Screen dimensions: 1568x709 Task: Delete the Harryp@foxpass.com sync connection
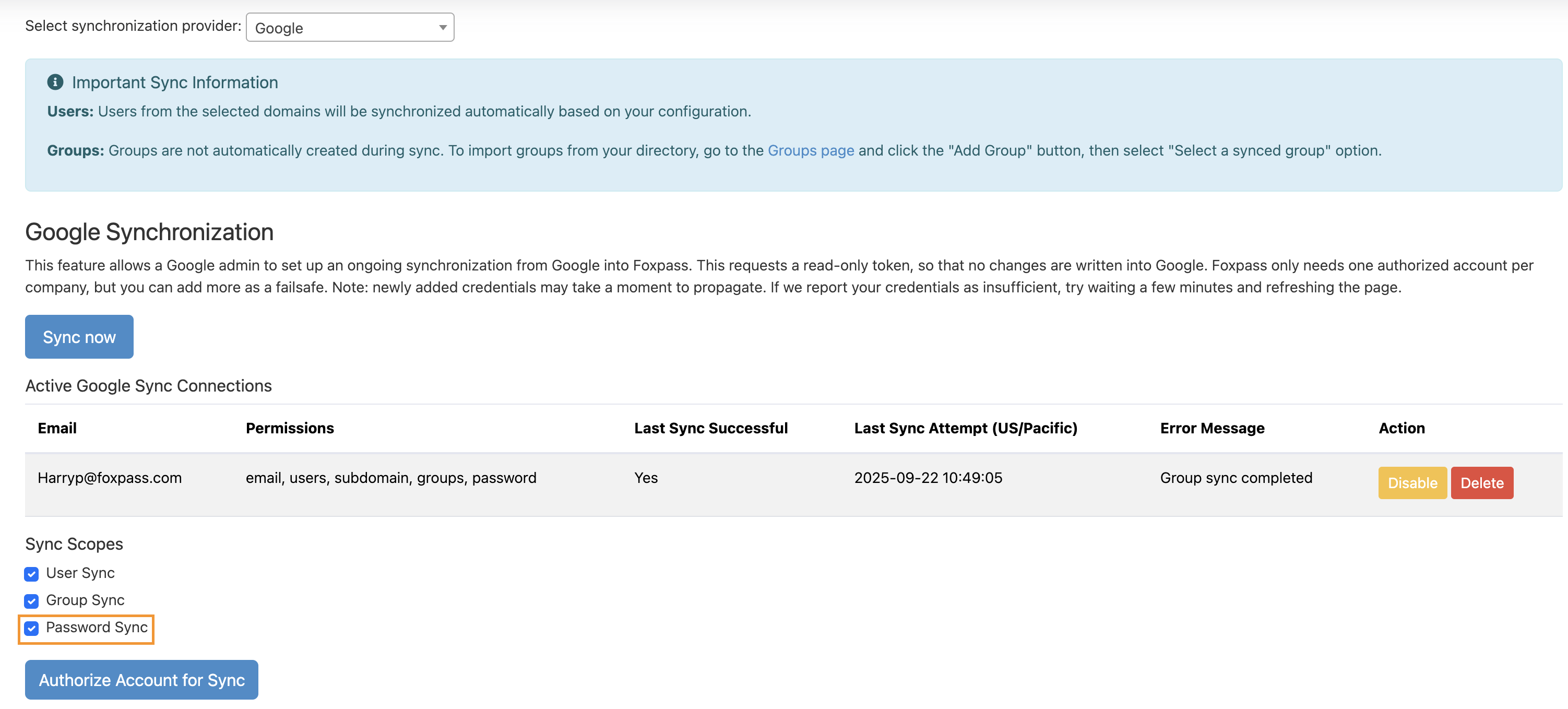click(1481, 482)
